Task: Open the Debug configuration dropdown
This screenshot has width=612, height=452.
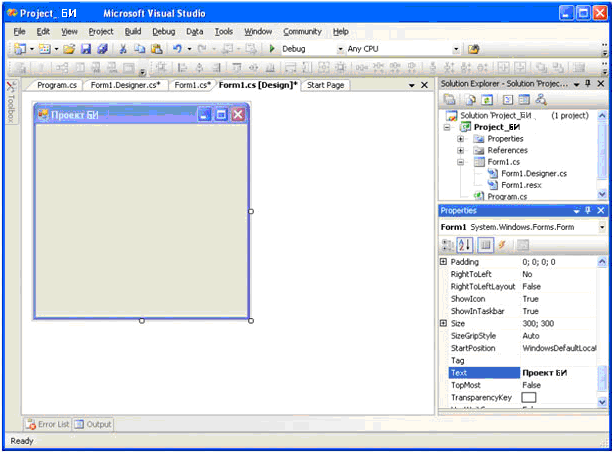Action: tap(340, 49)
